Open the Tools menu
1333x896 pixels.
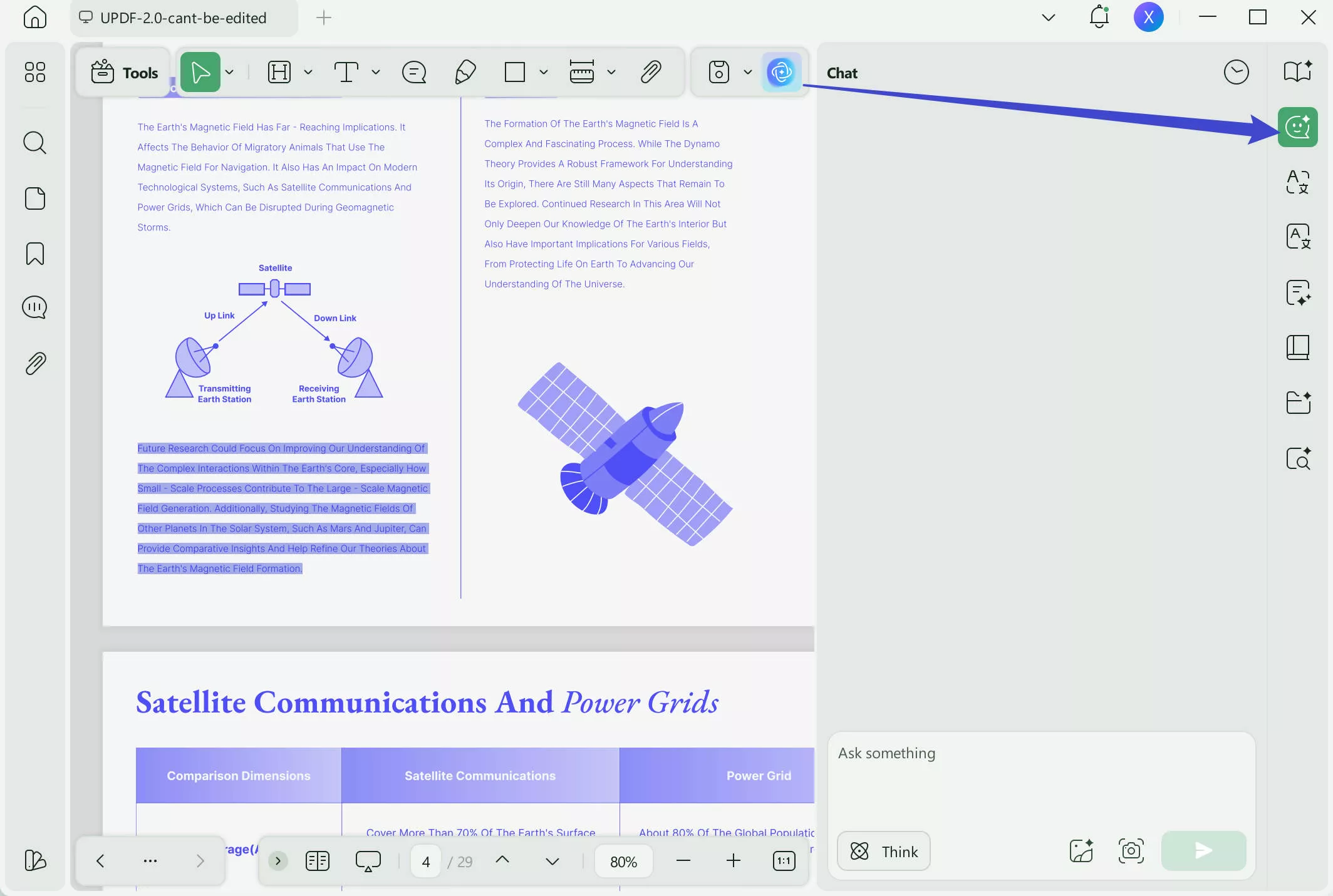[125, 73]
